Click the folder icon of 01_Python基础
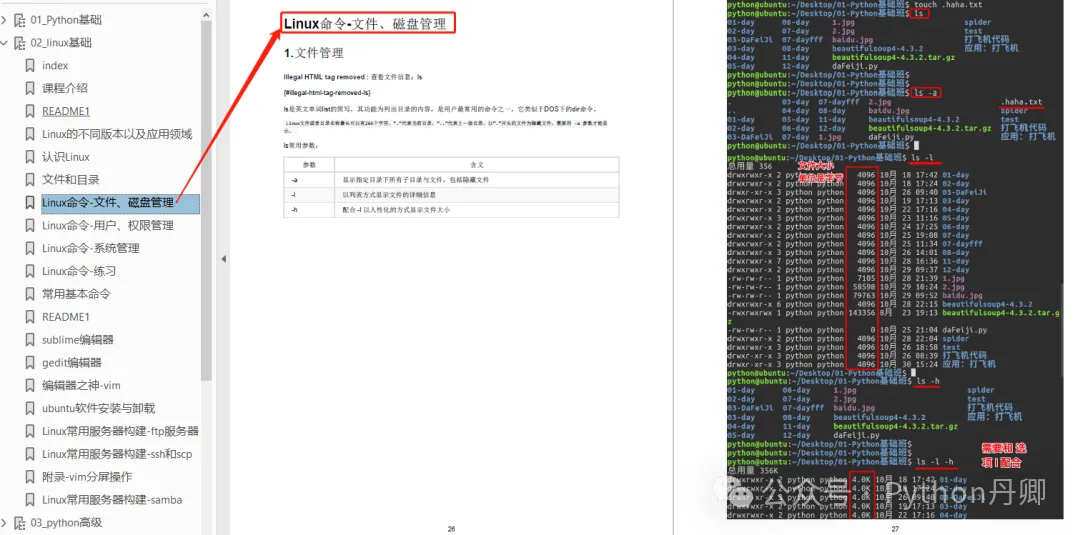Screen dimensions: 1080x535 coord(19,20)
